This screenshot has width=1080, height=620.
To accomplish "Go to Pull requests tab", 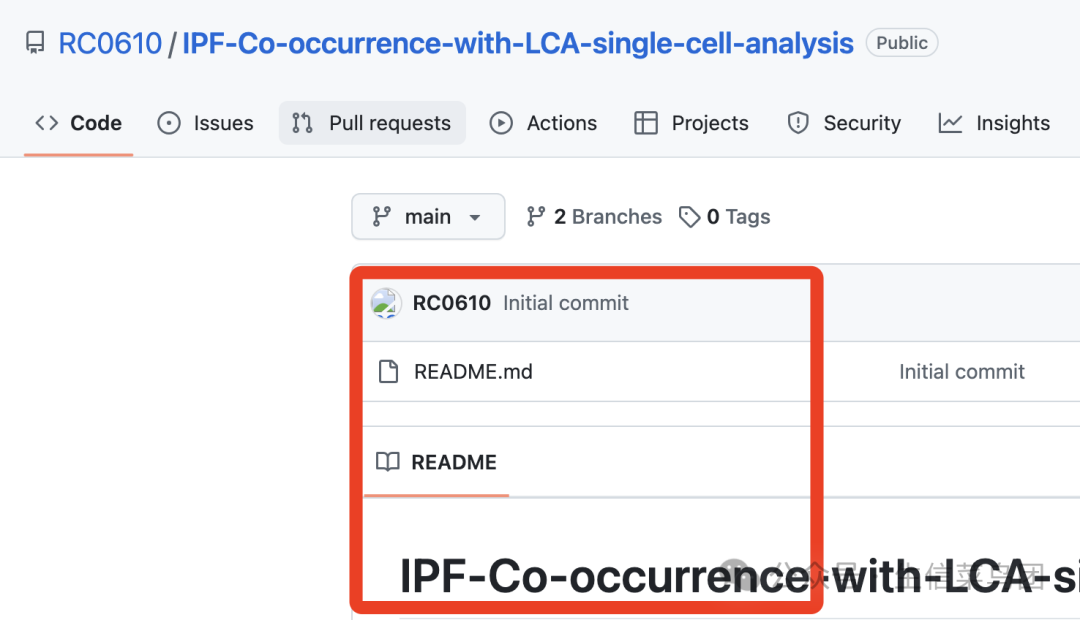I will (372, 123).
